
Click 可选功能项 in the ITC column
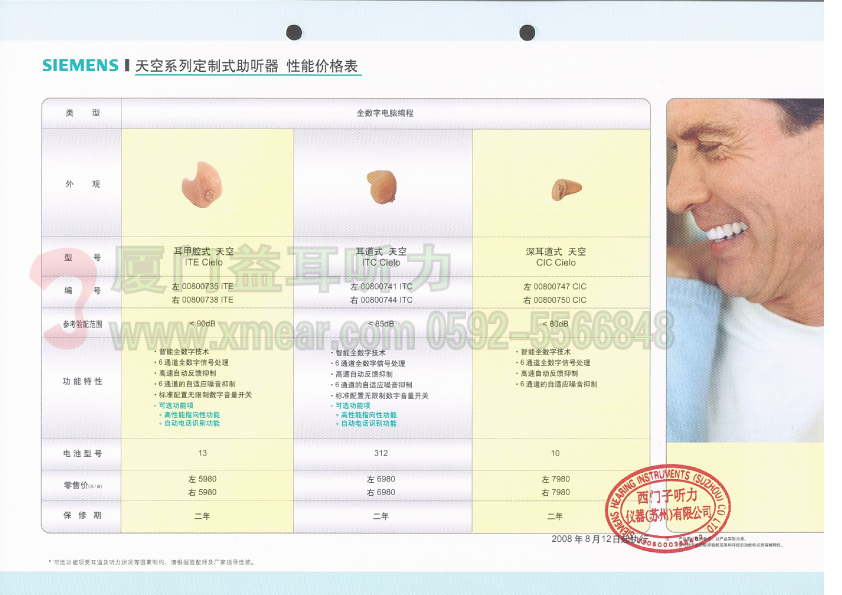pyautogui.click(x=352, y=406)
